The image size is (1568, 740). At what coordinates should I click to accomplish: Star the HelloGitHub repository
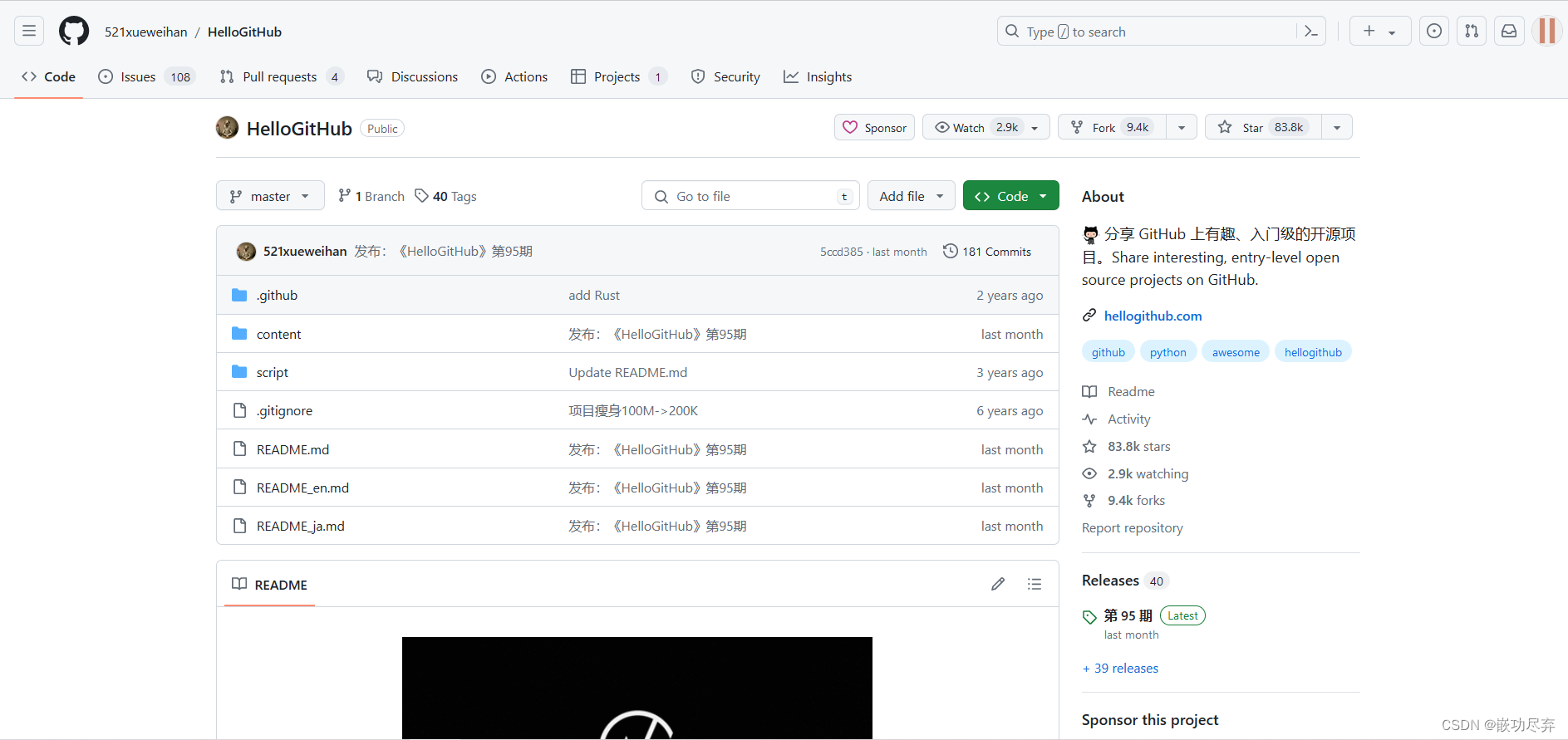coord(1263,127)
